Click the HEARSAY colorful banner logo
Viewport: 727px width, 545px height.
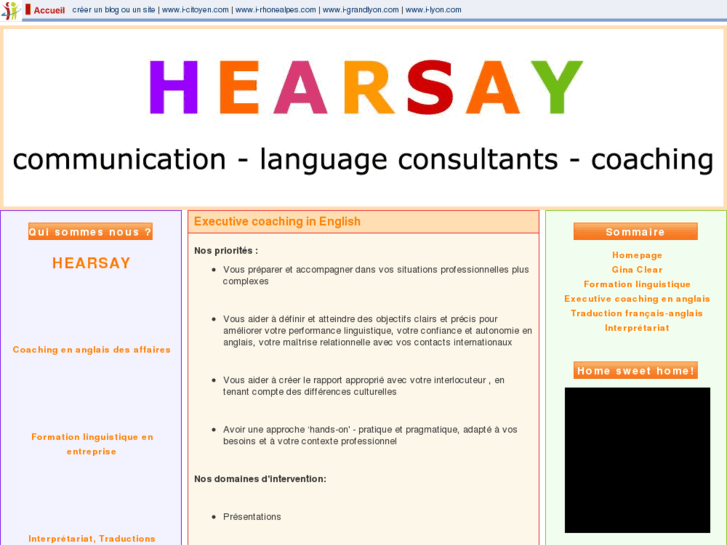click(366, 87)
